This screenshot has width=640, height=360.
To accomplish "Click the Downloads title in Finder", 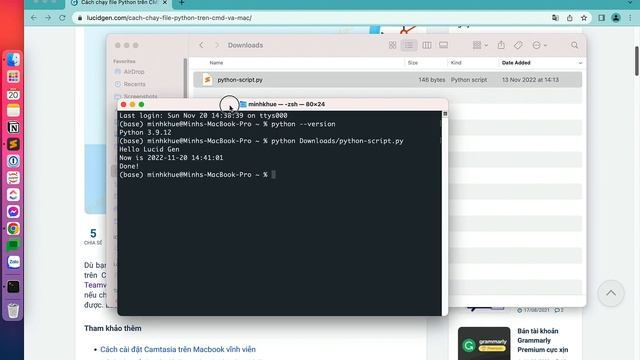I will coord(245,45).
